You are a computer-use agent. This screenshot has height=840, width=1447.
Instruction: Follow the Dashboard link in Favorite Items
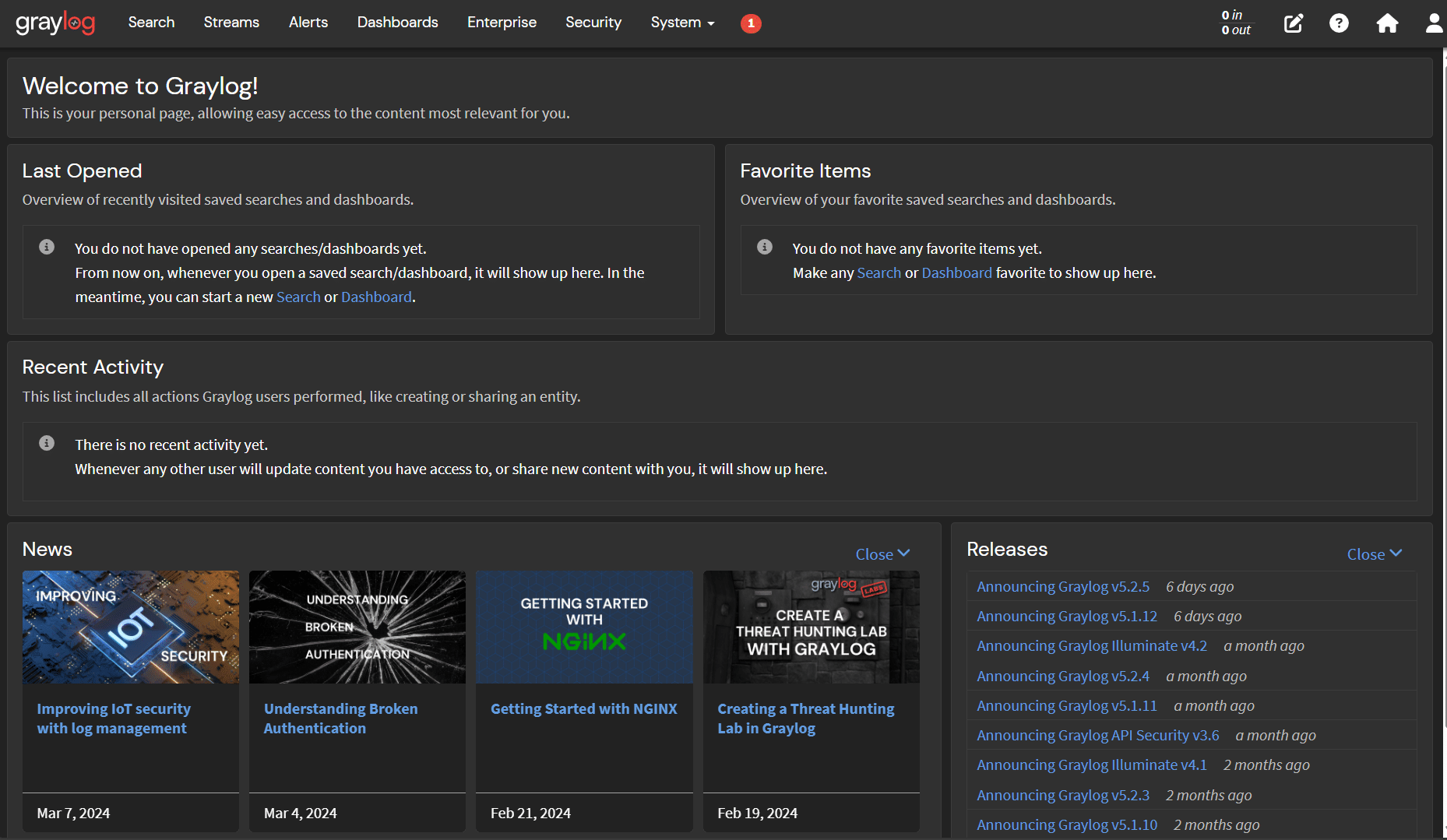tap(957, 272)
